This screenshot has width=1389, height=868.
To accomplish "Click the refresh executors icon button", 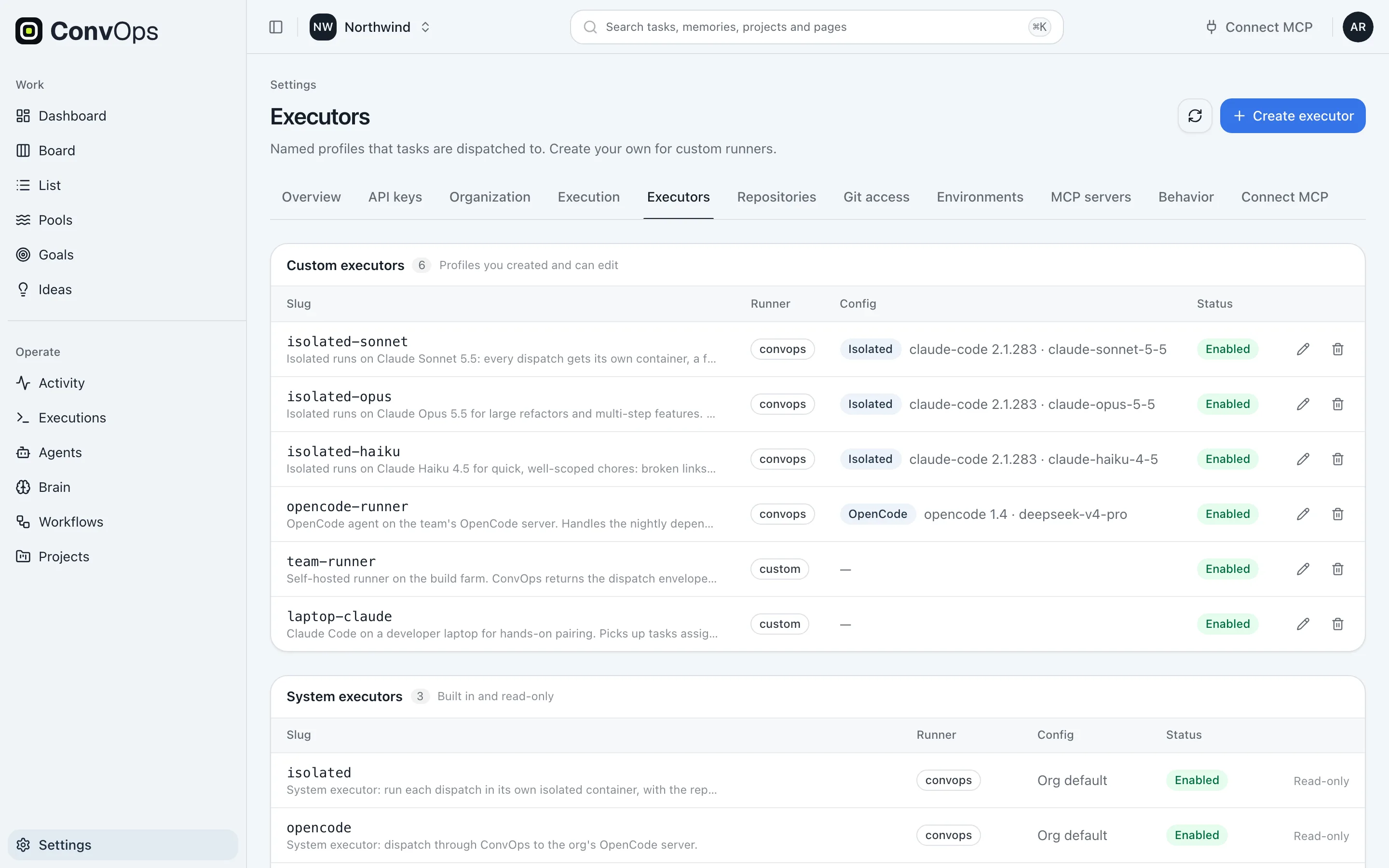I will pyautogui.click(x=1195, y=116).
